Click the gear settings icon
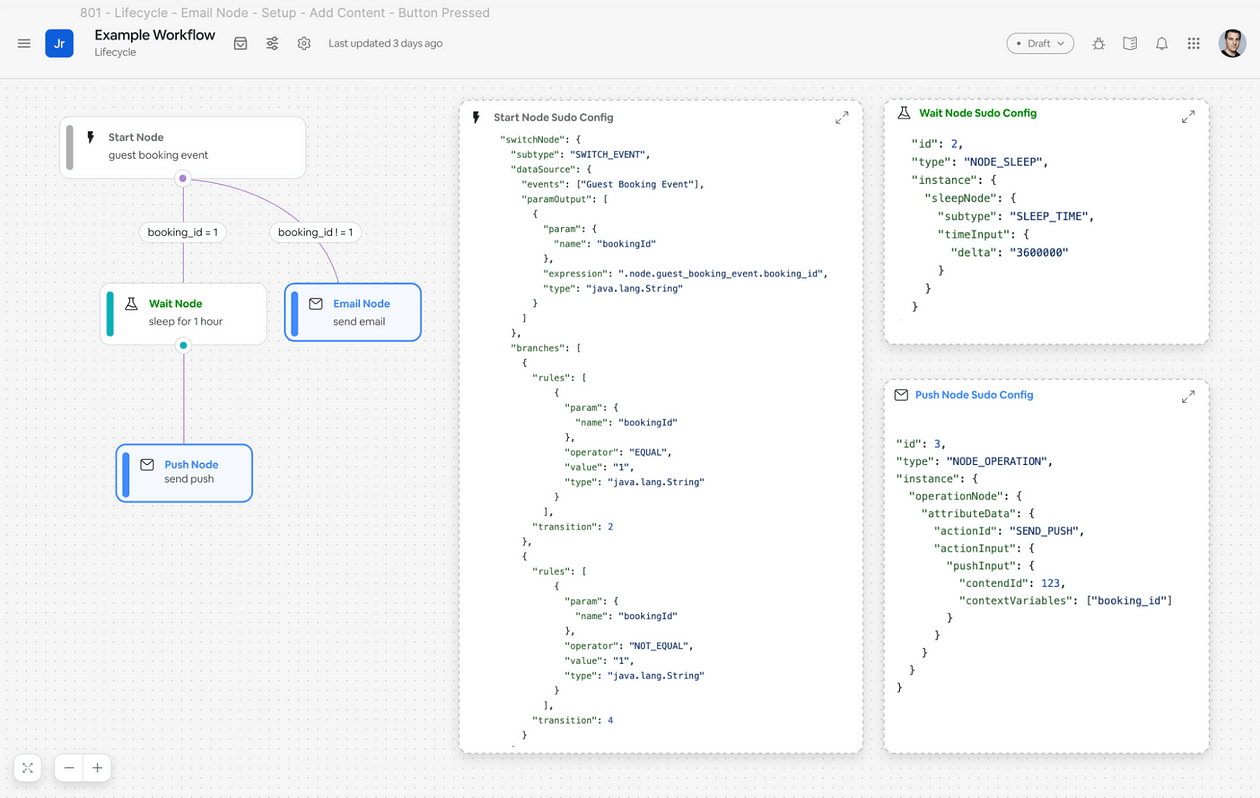The height and width of the screenshot is (798, 1260). 304,43
